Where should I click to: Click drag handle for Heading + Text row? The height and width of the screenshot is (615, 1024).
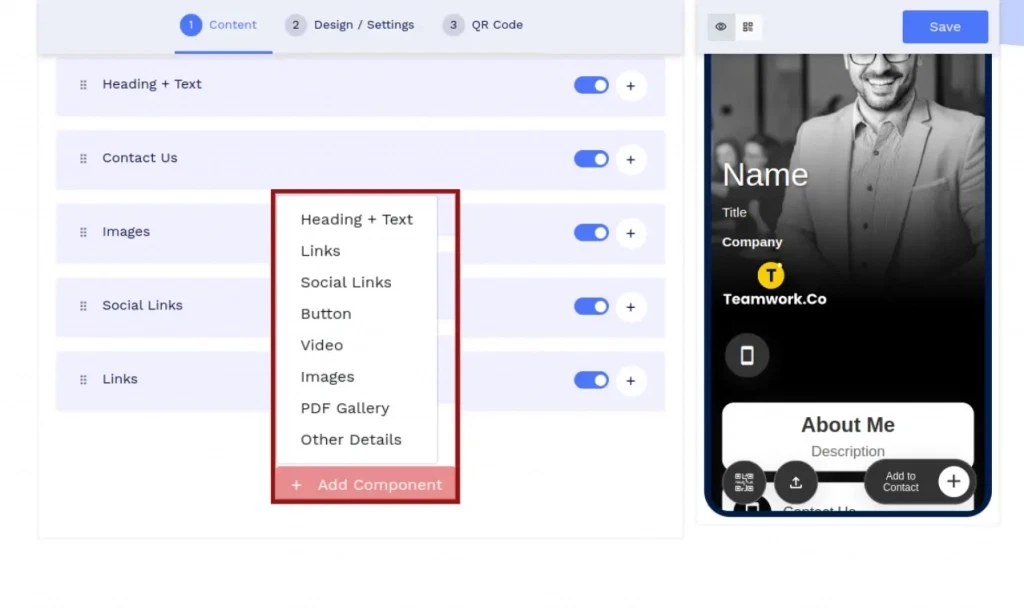[x=83, y=85]
